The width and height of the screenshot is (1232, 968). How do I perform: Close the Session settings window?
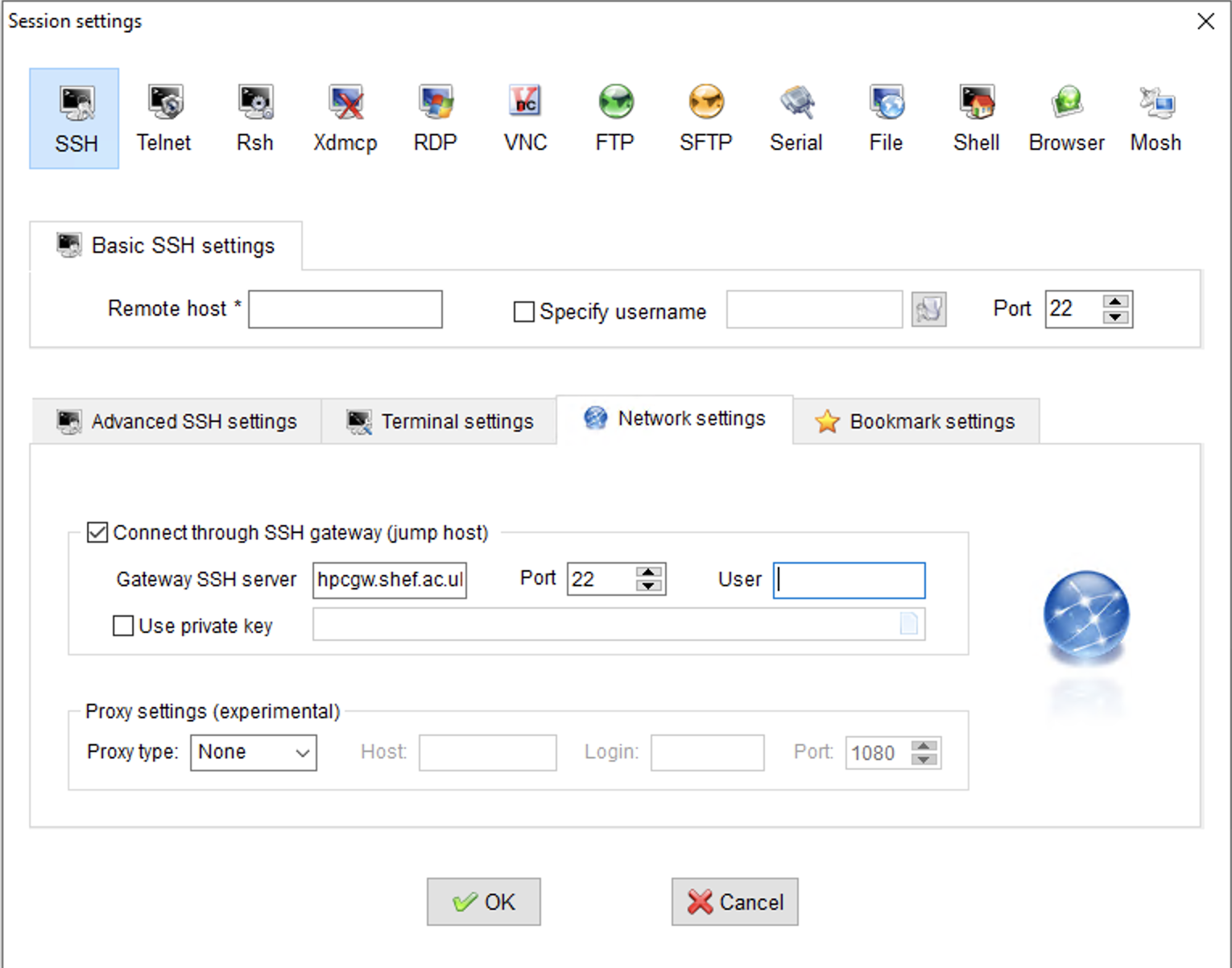(x=1205, y=21)
